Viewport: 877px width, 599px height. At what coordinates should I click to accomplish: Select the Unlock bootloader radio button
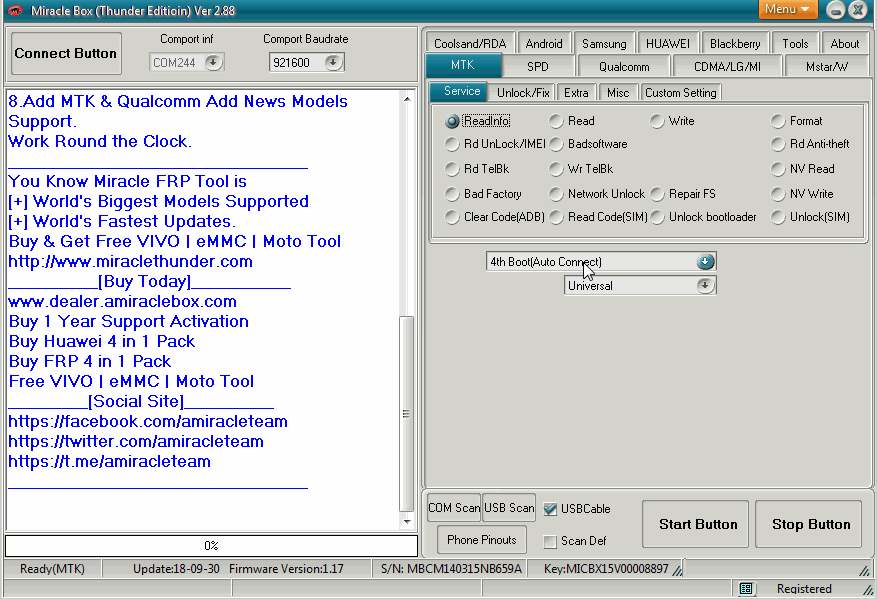(x=657, y=217)
